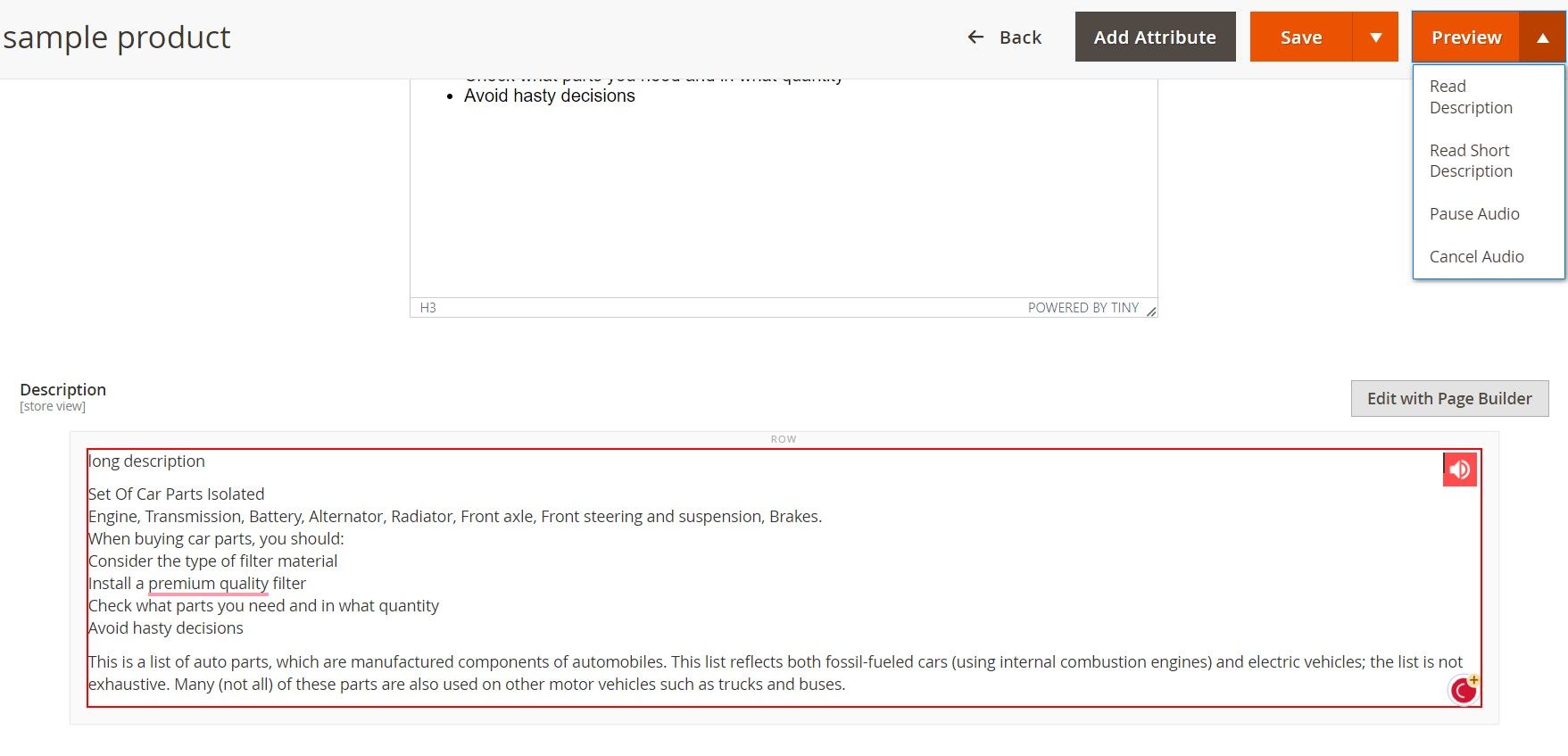
Task: Open the grammar checker badge icon
Action: click(1464, 689)
